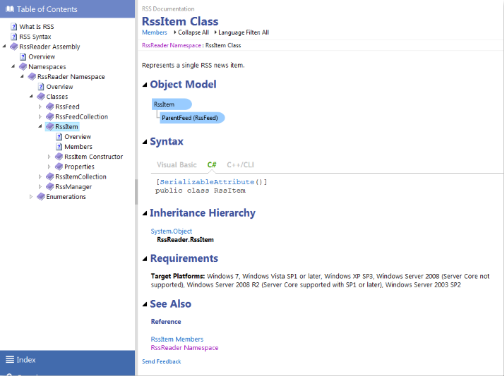Collapse the Object Model section
The width and height of the screenshot is (504, 376).
pyautogui.click(x=145, y=85)
